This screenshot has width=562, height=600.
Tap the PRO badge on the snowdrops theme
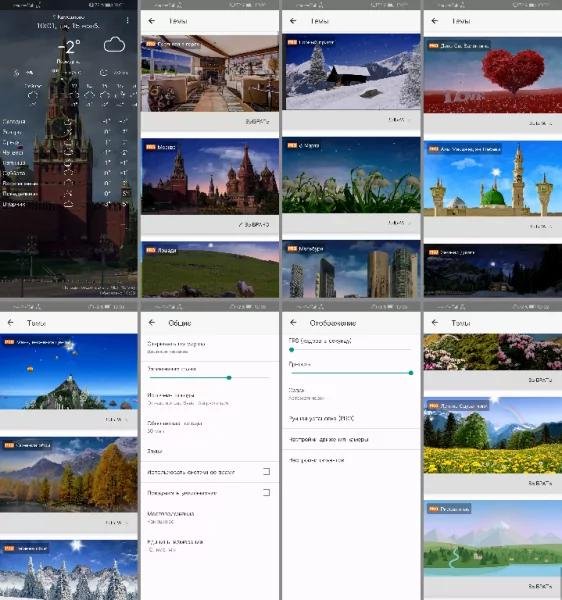point(292,145)
